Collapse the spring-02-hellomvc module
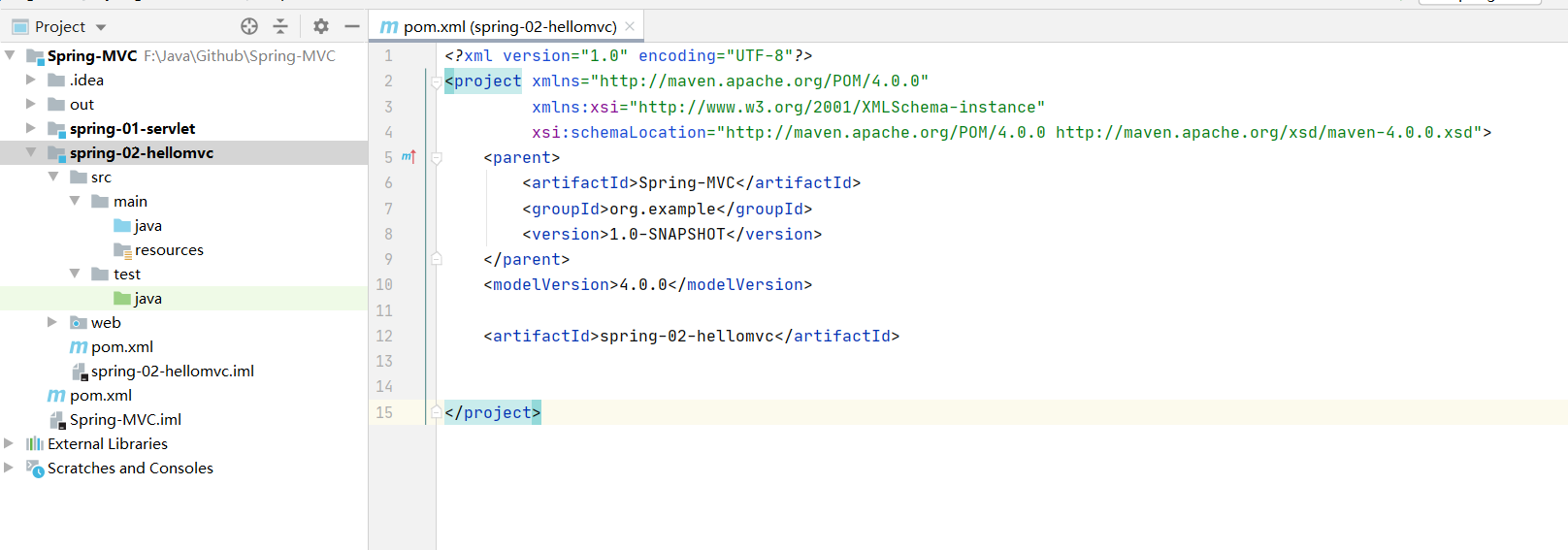 [x=31, y=152]
